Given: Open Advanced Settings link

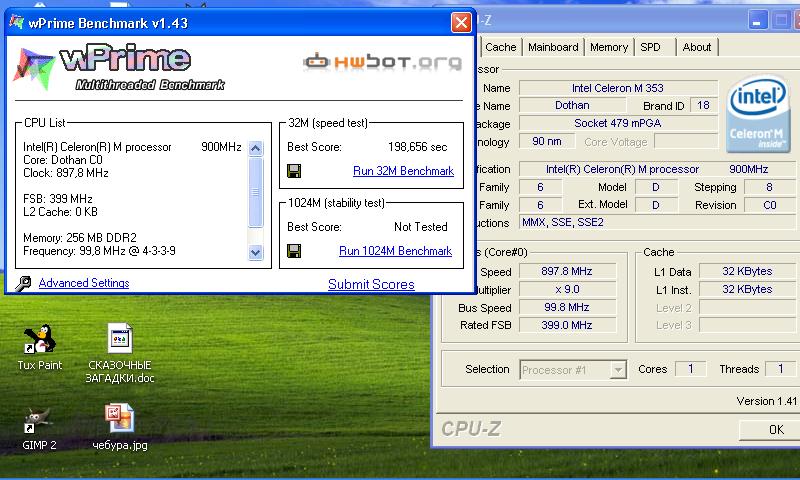Looking at the screenshot, I should pyautogui.click(x=84, y=283).
